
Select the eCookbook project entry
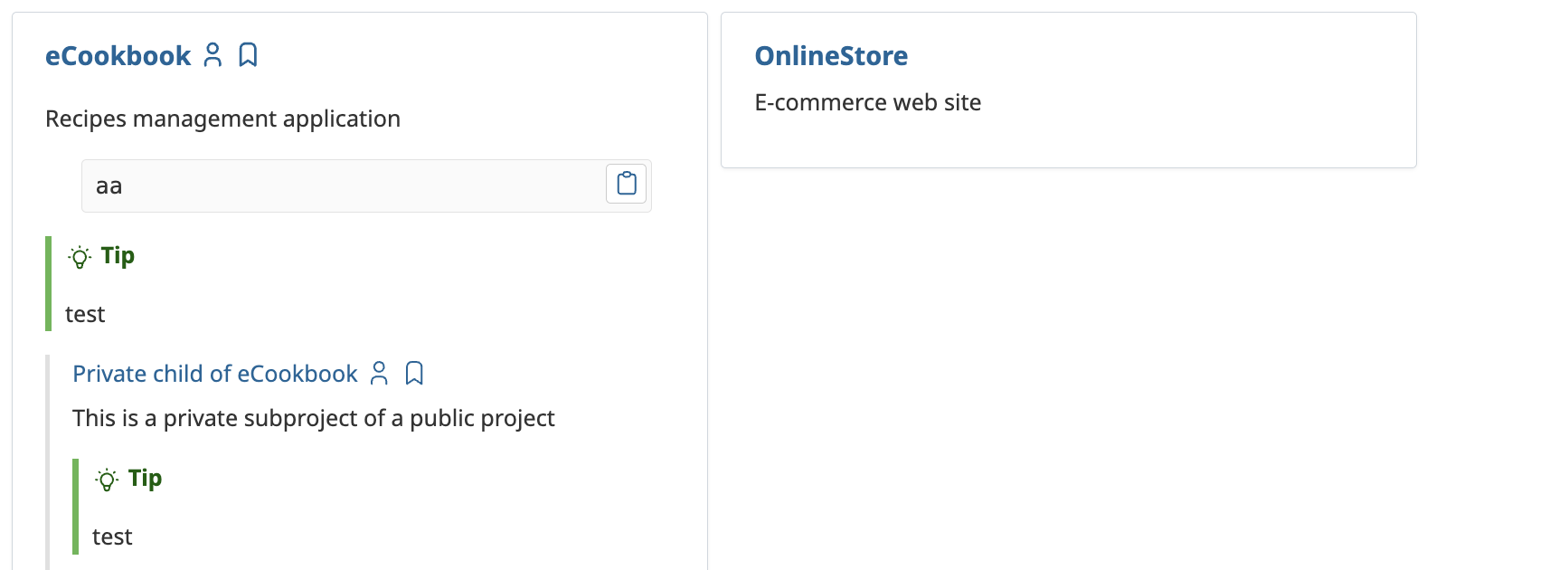click(x=118, y=55)
